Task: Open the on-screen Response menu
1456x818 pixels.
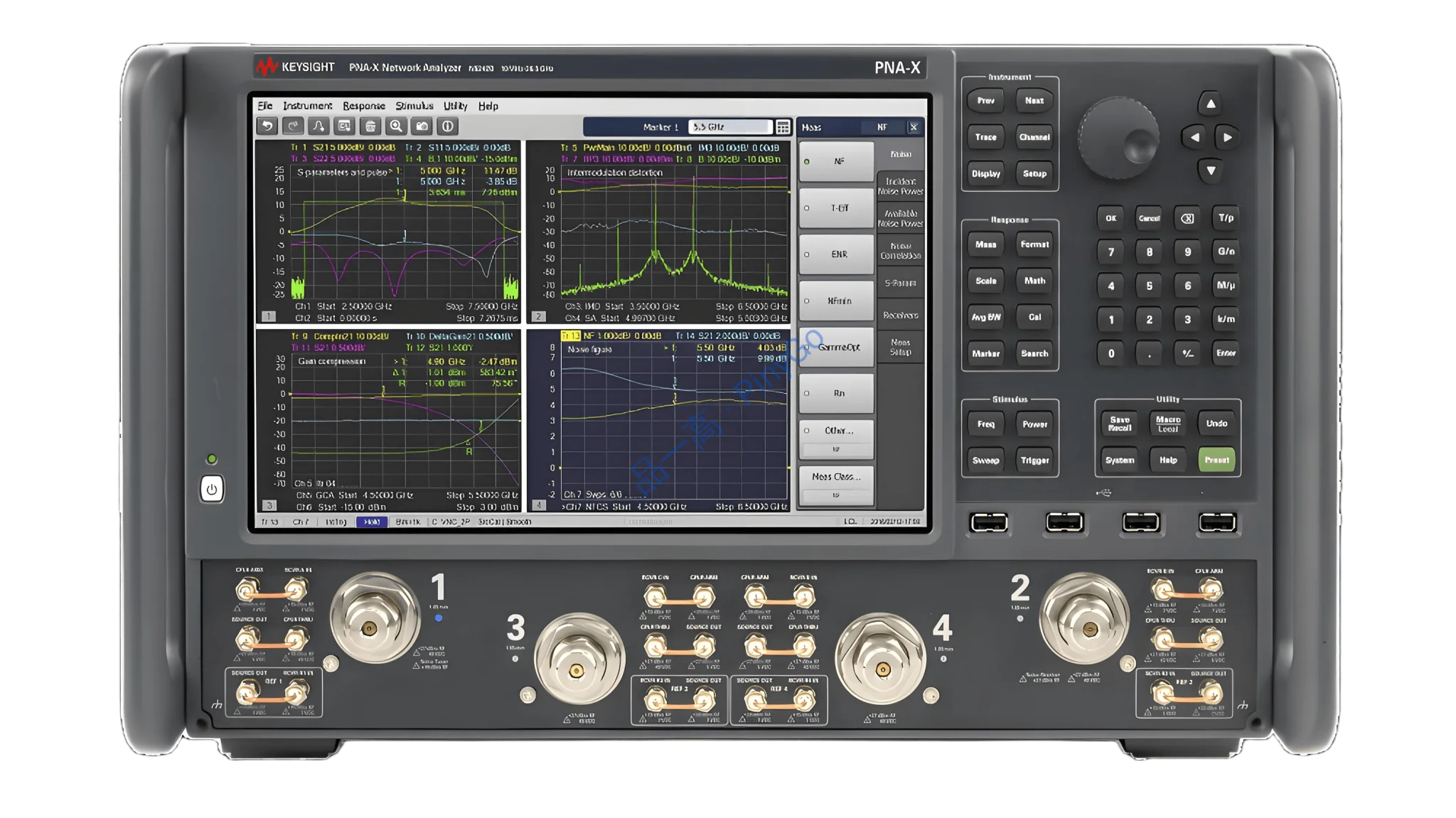Action: (364, 106)
